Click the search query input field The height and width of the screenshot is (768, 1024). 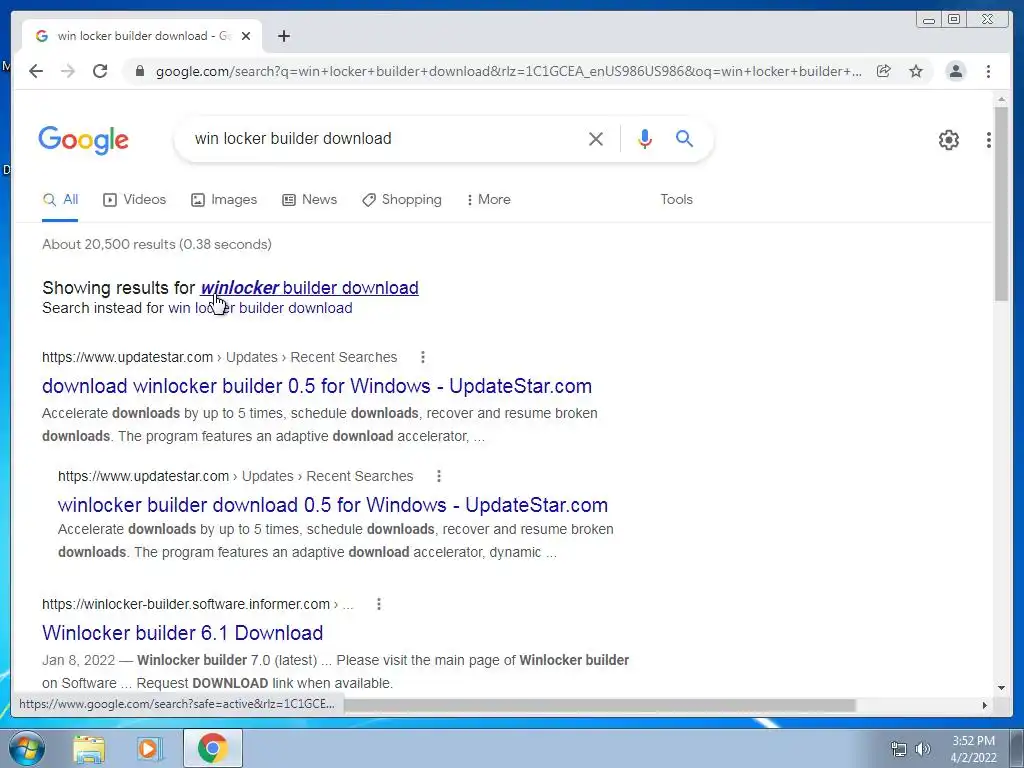(385, 138)
